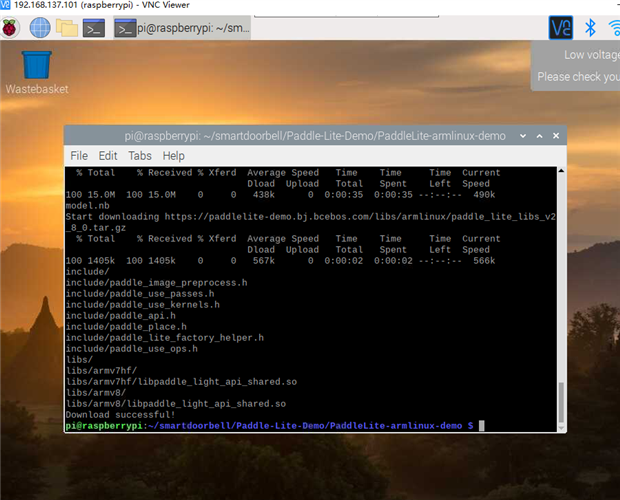This screenshot has width=620, height=500.
Task: Maximize the terminal window
Action: [x=539, y=136]
